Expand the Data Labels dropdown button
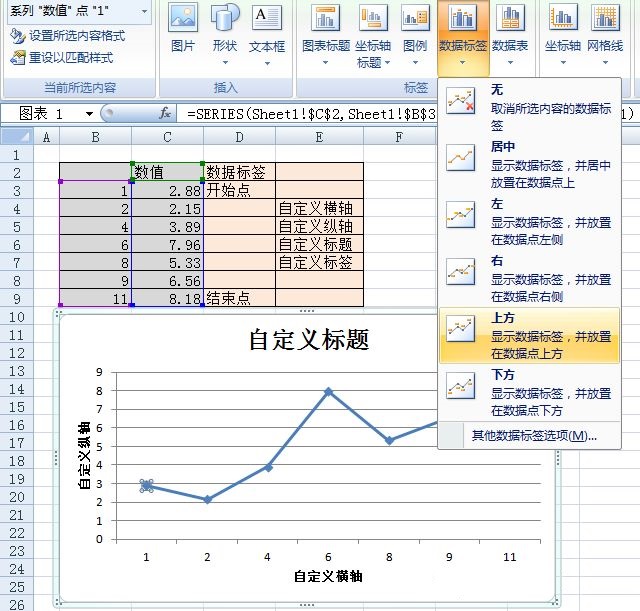This screenshot has width=640, height=611. click(462, 62)
